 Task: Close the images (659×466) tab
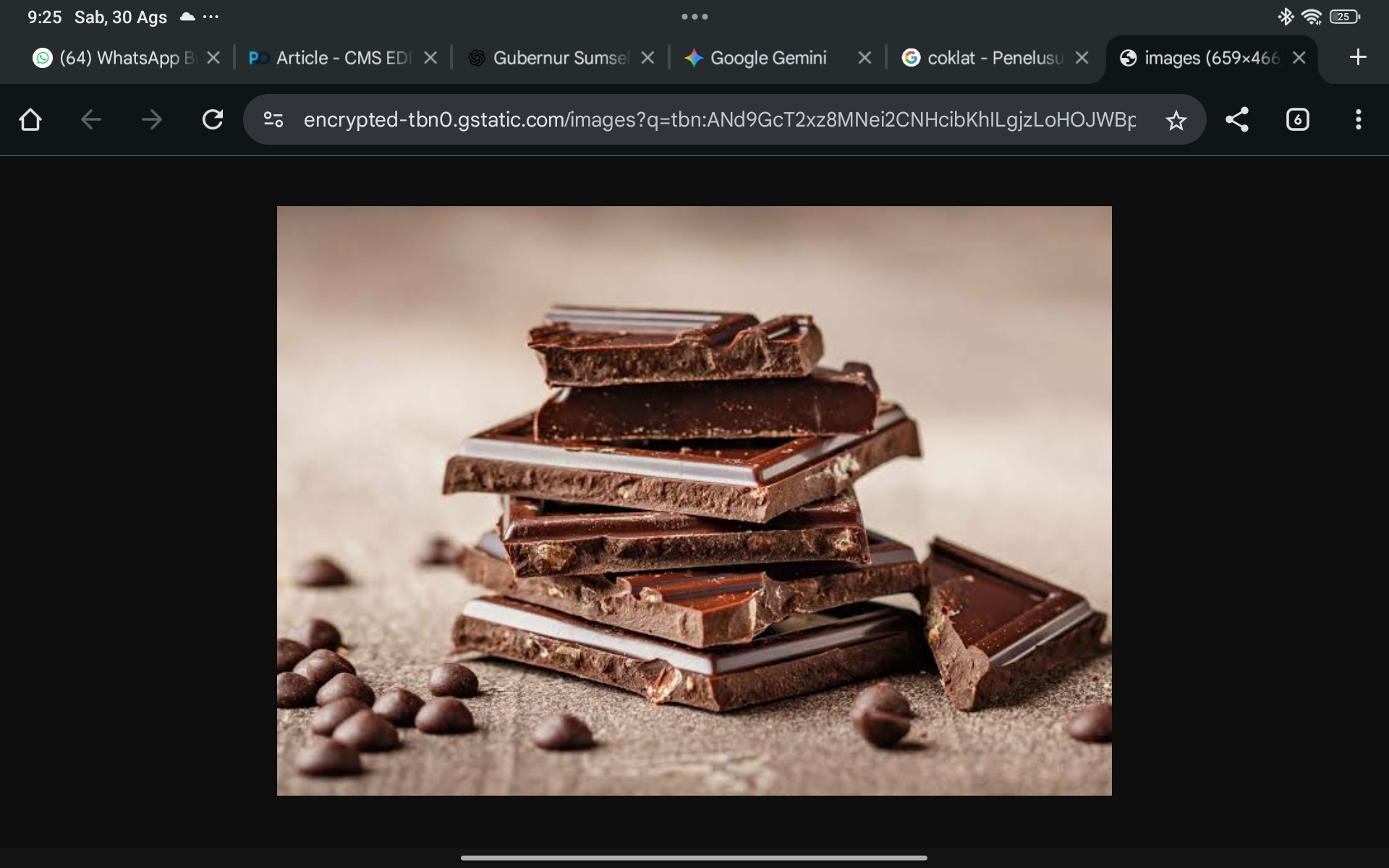pyautogui.click(x=1299, y=58)
